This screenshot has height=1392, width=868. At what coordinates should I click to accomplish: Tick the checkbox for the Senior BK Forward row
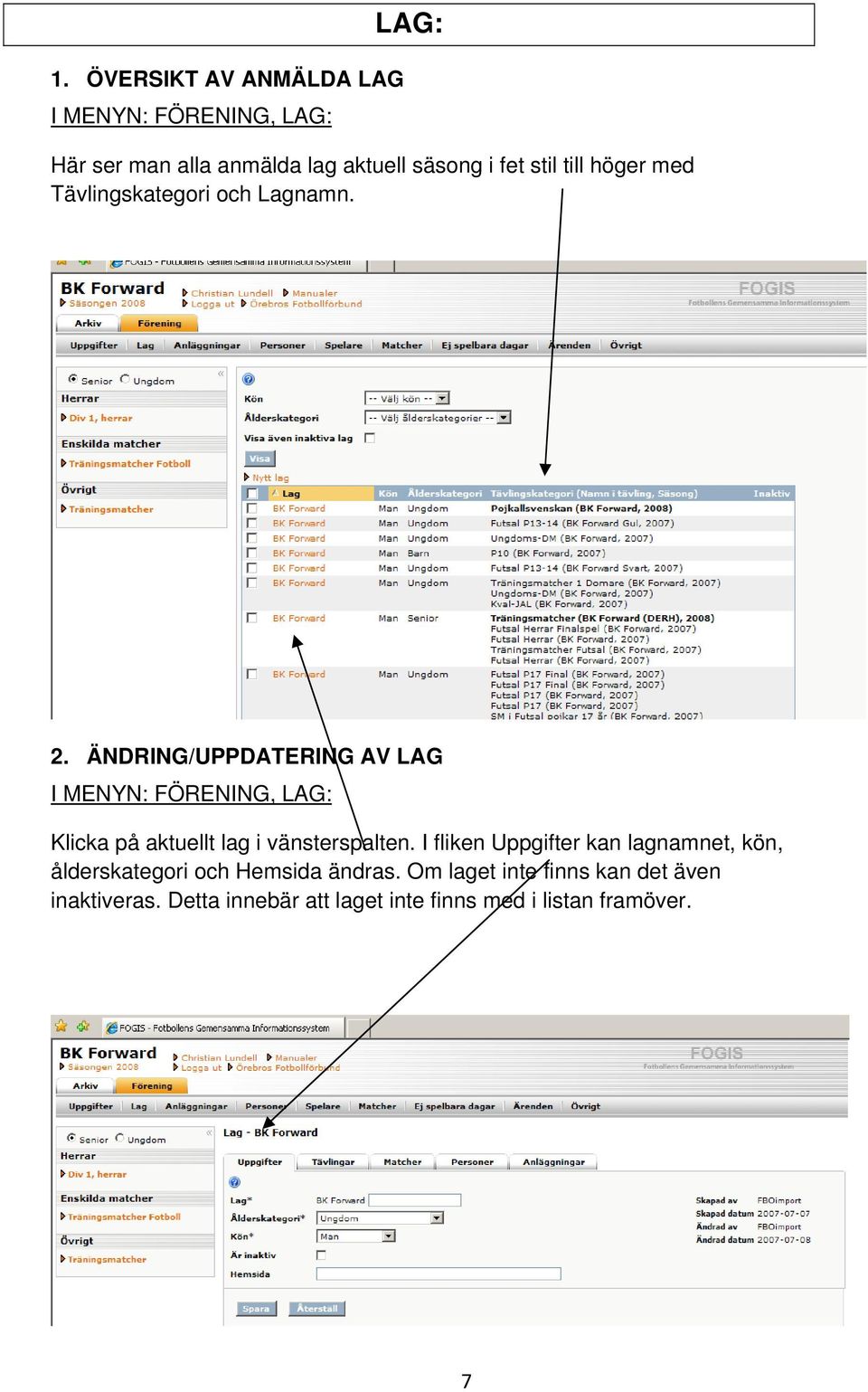252,618
